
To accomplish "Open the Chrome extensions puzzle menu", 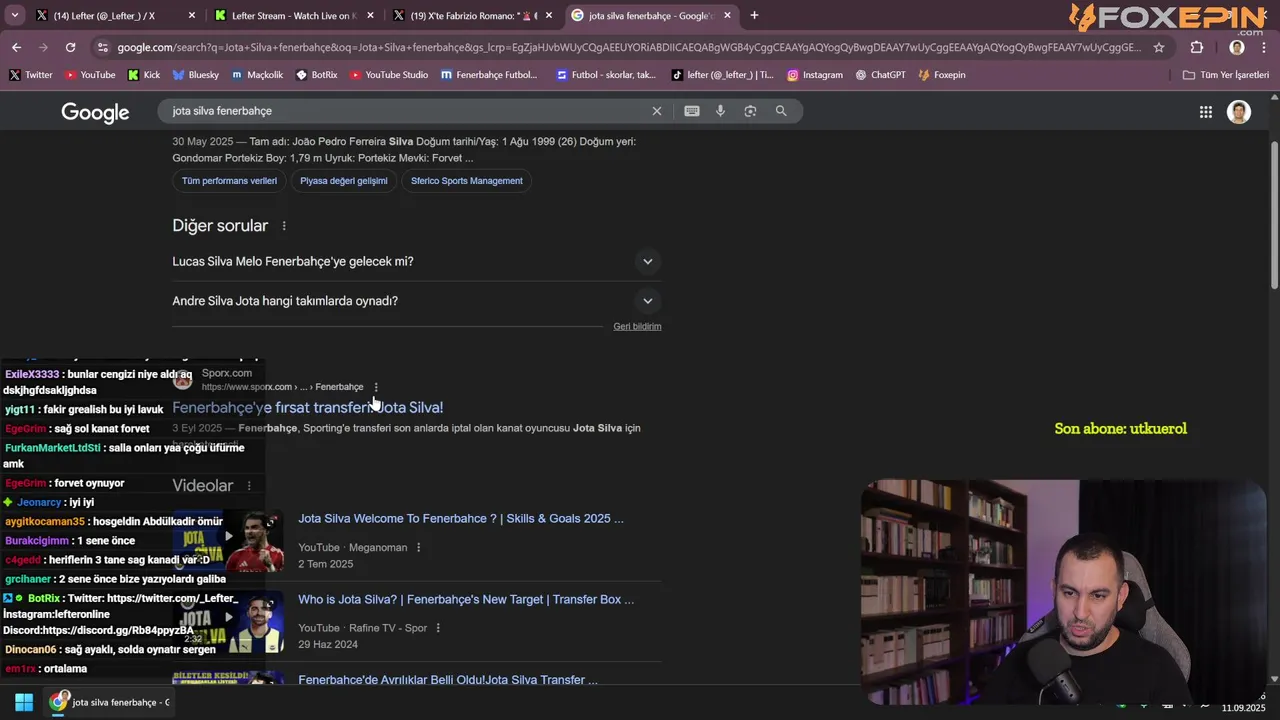I will click(x=1197, y=47).
